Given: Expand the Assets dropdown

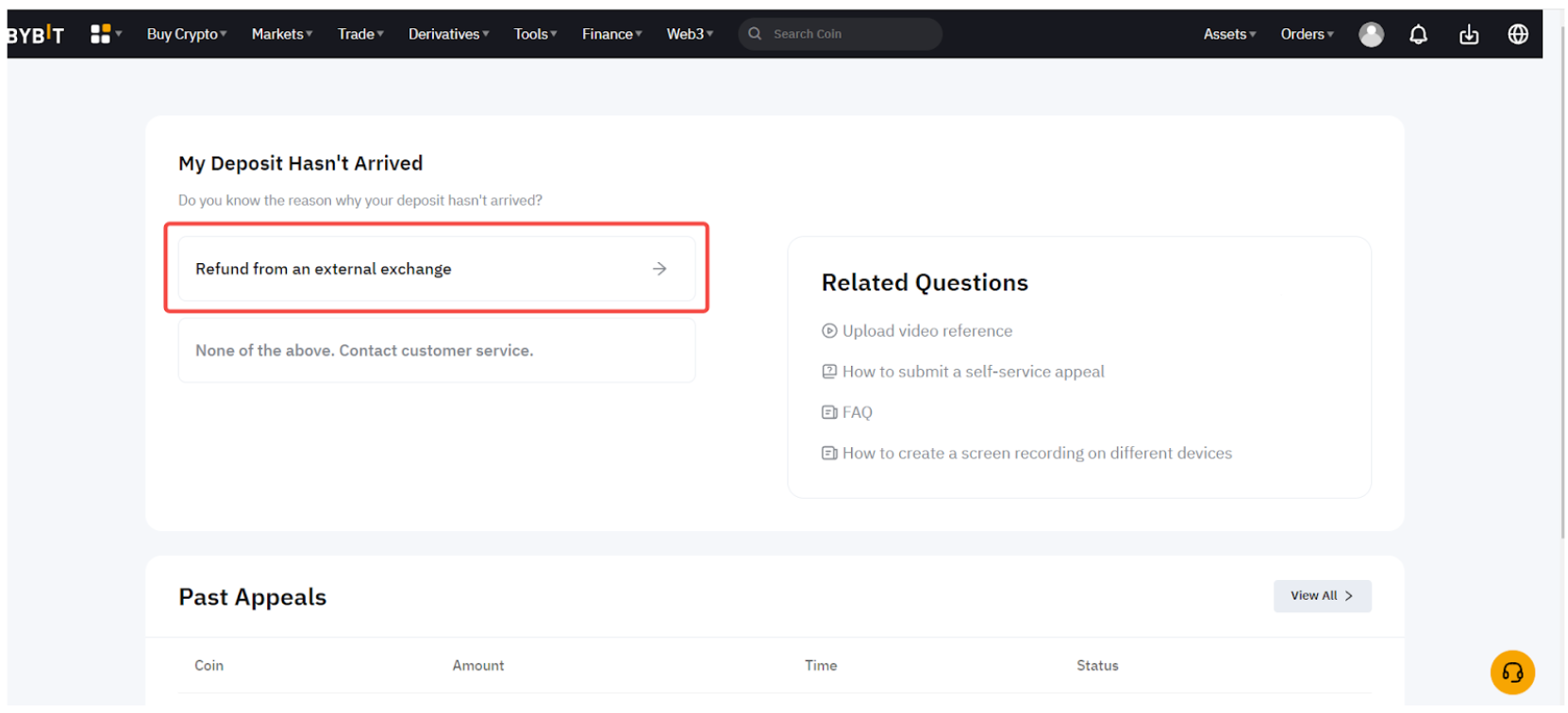Looking at the screenshot, I should click(1228, 34).
